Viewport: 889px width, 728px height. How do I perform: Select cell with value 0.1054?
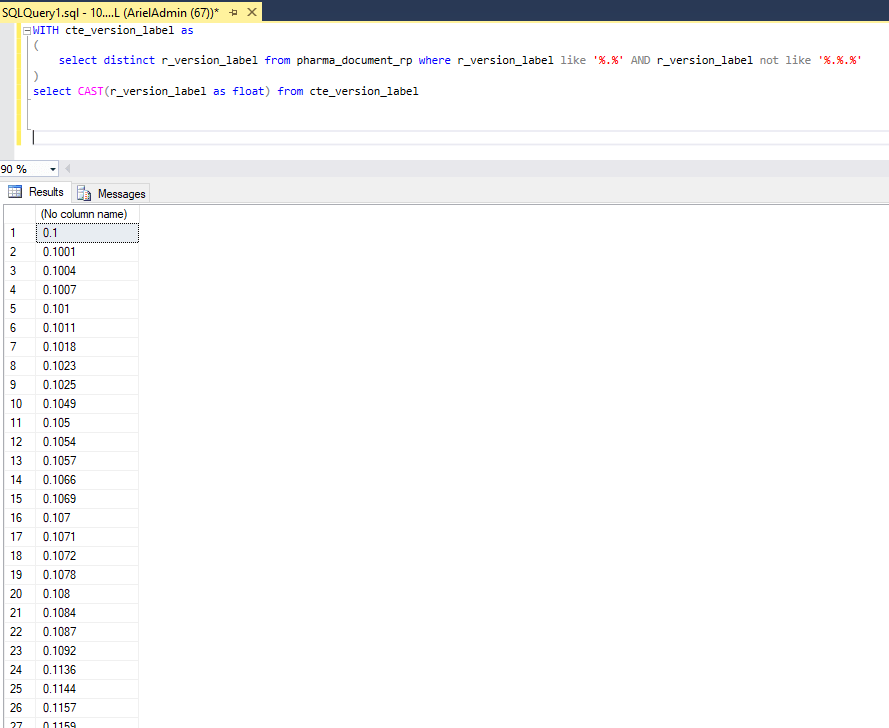click(x=87, y=442)
